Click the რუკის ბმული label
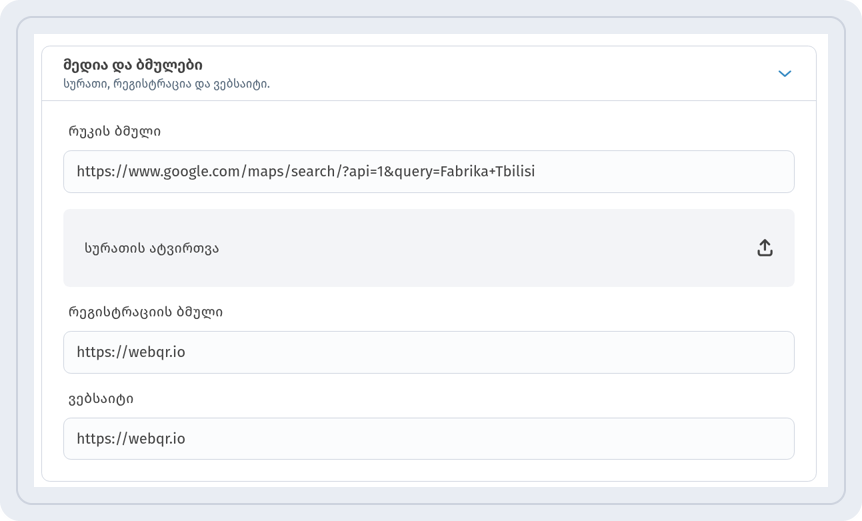862x521 pixels. pyautogui.click(x=114, y=131)
